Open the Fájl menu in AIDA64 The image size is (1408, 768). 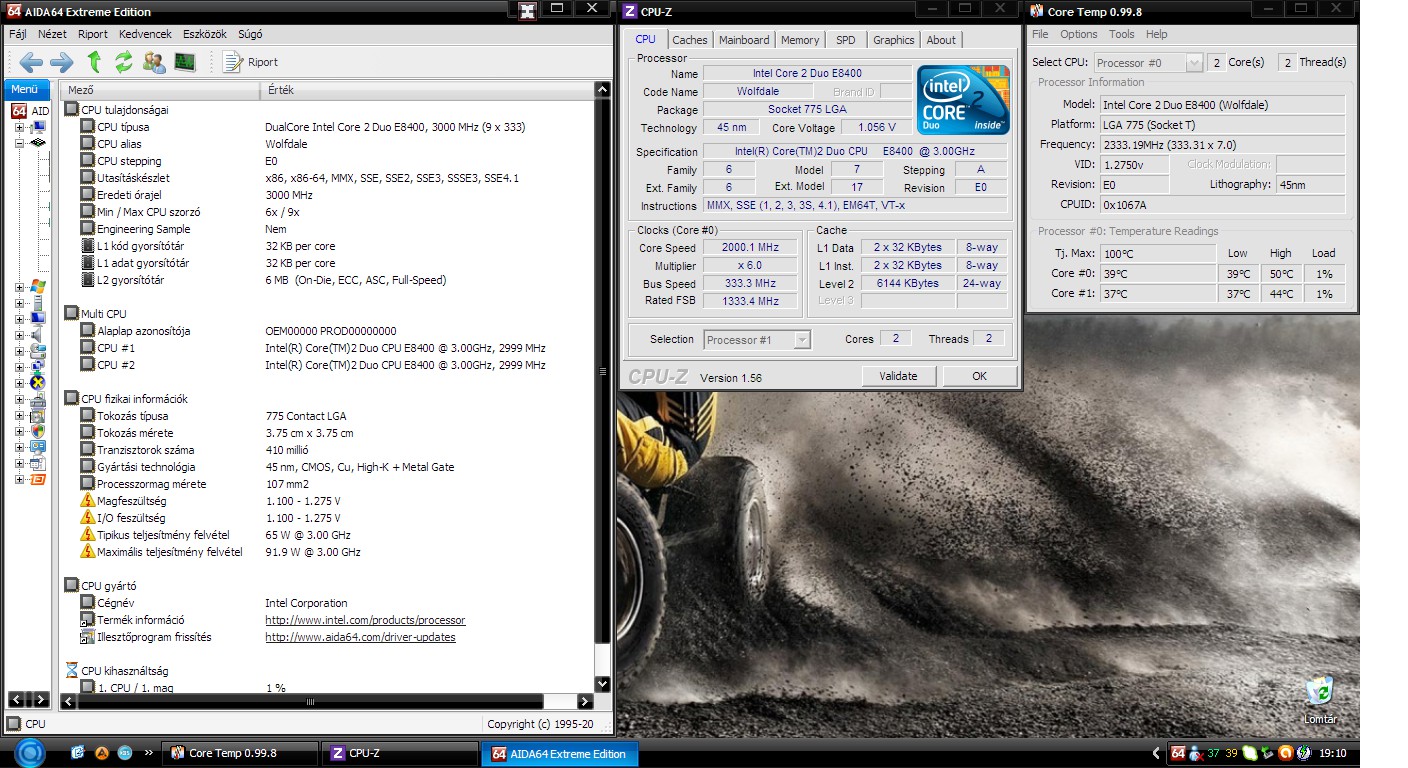click(x=18, y=34)
